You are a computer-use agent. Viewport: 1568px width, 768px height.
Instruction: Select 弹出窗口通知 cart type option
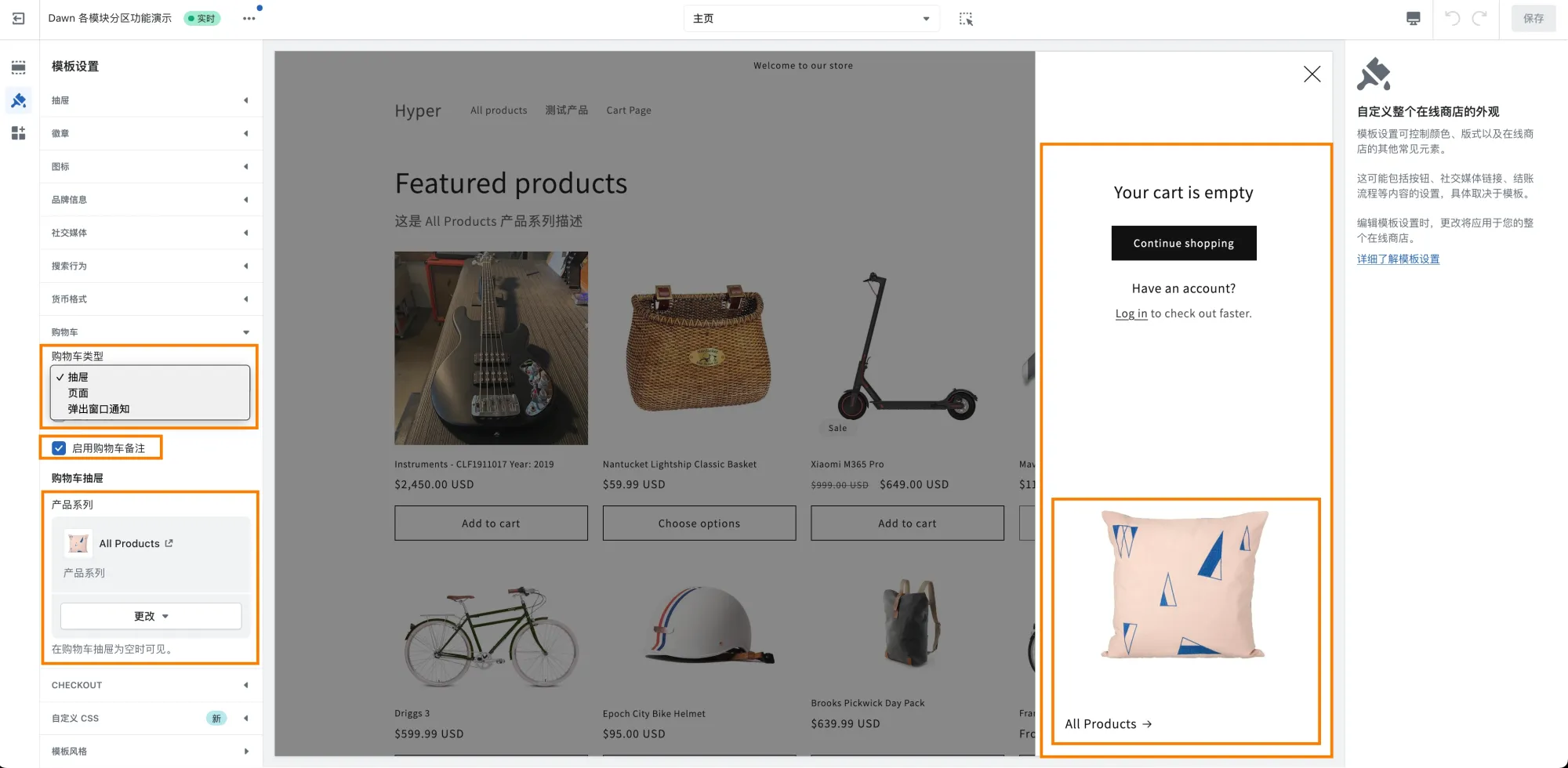[x=96, y=408]
